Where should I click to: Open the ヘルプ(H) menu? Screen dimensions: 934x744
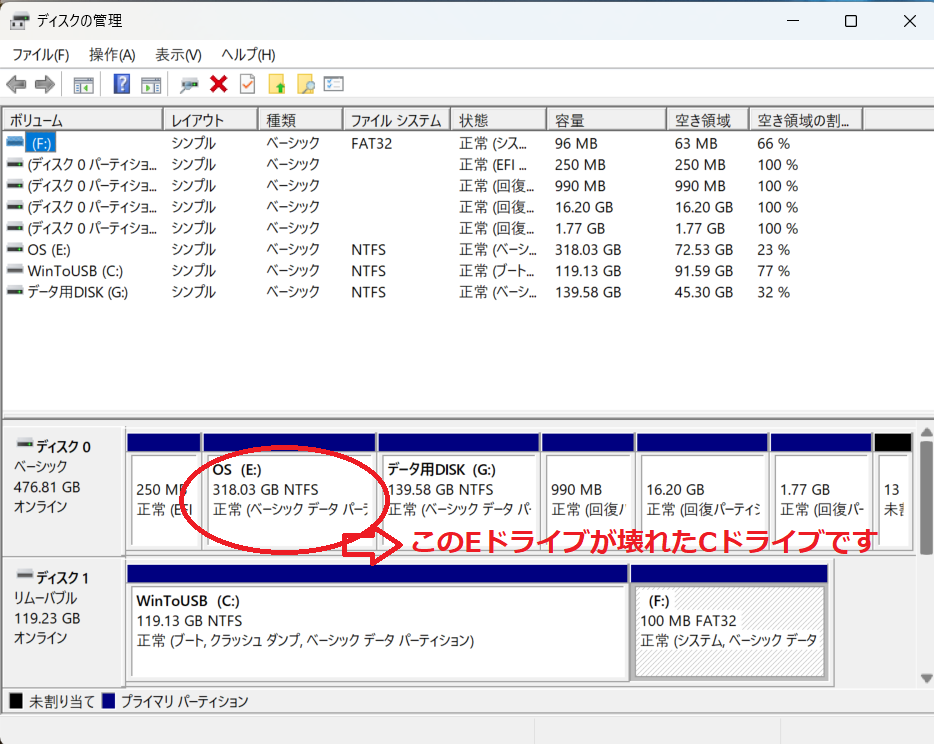tap(248, 55)
